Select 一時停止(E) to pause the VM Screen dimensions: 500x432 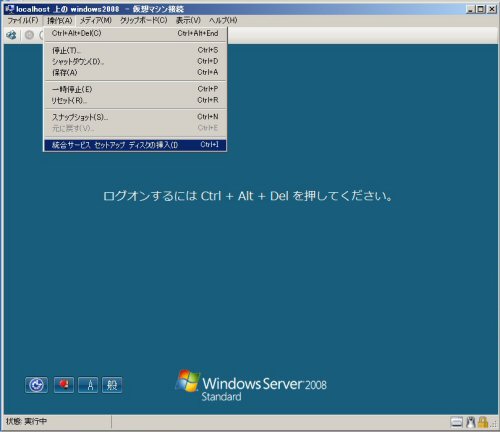point(135,89)
